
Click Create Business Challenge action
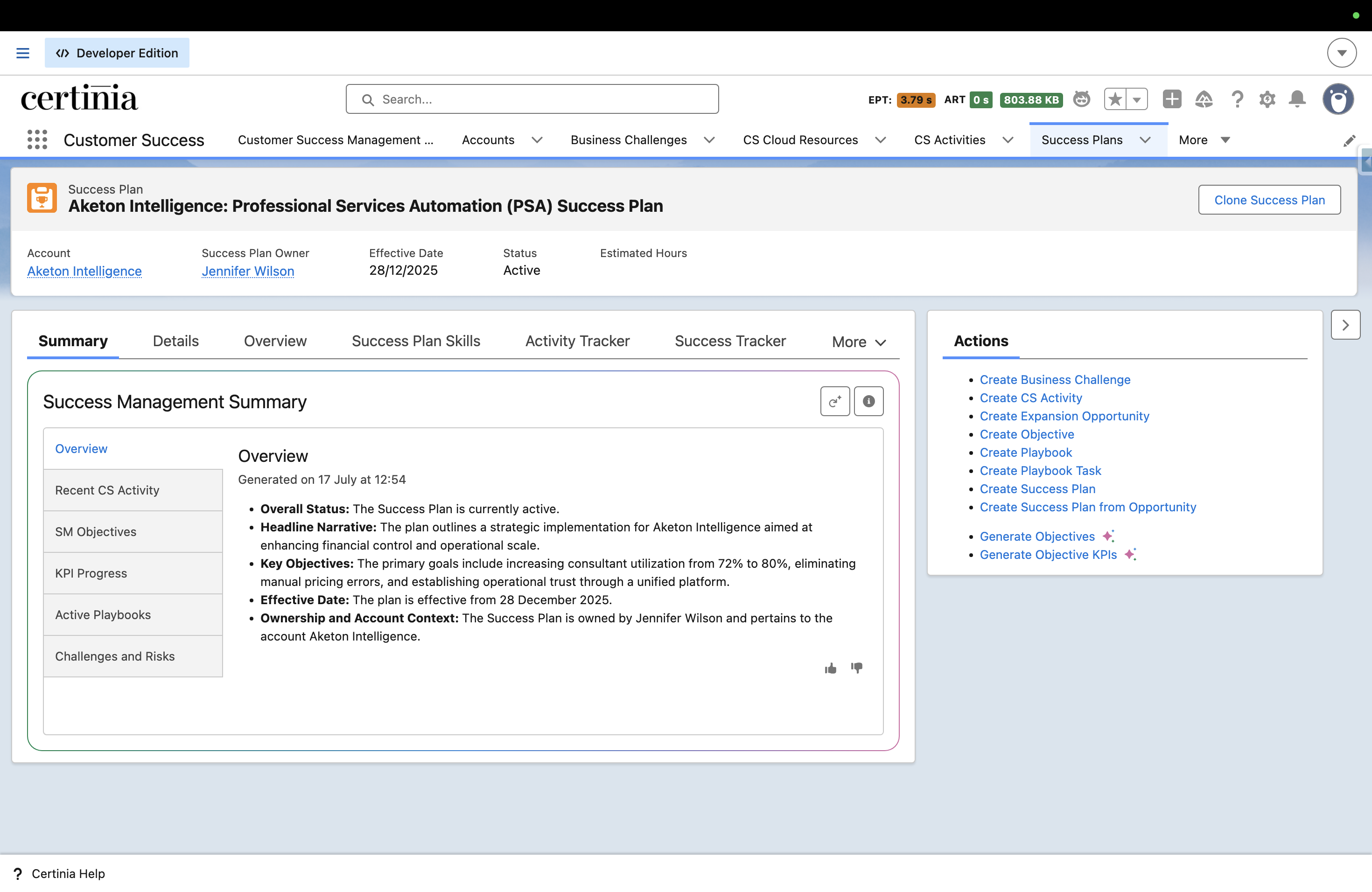[1055, 380]
